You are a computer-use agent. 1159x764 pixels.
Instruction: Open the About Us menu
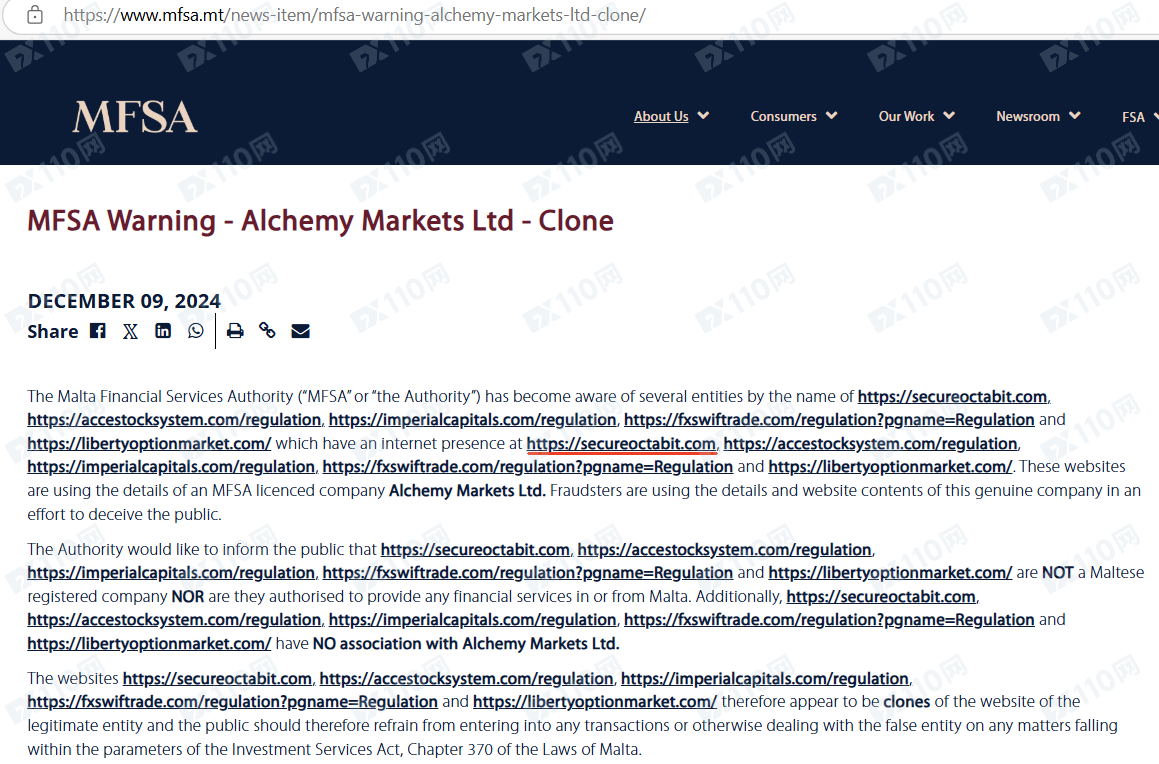tap(661, 116)
